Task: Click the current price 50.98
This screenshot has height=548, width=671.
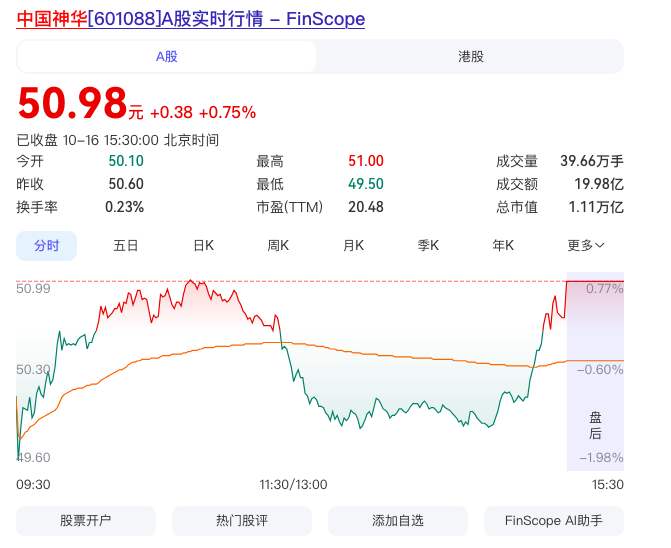Action: tap(72, 103)
